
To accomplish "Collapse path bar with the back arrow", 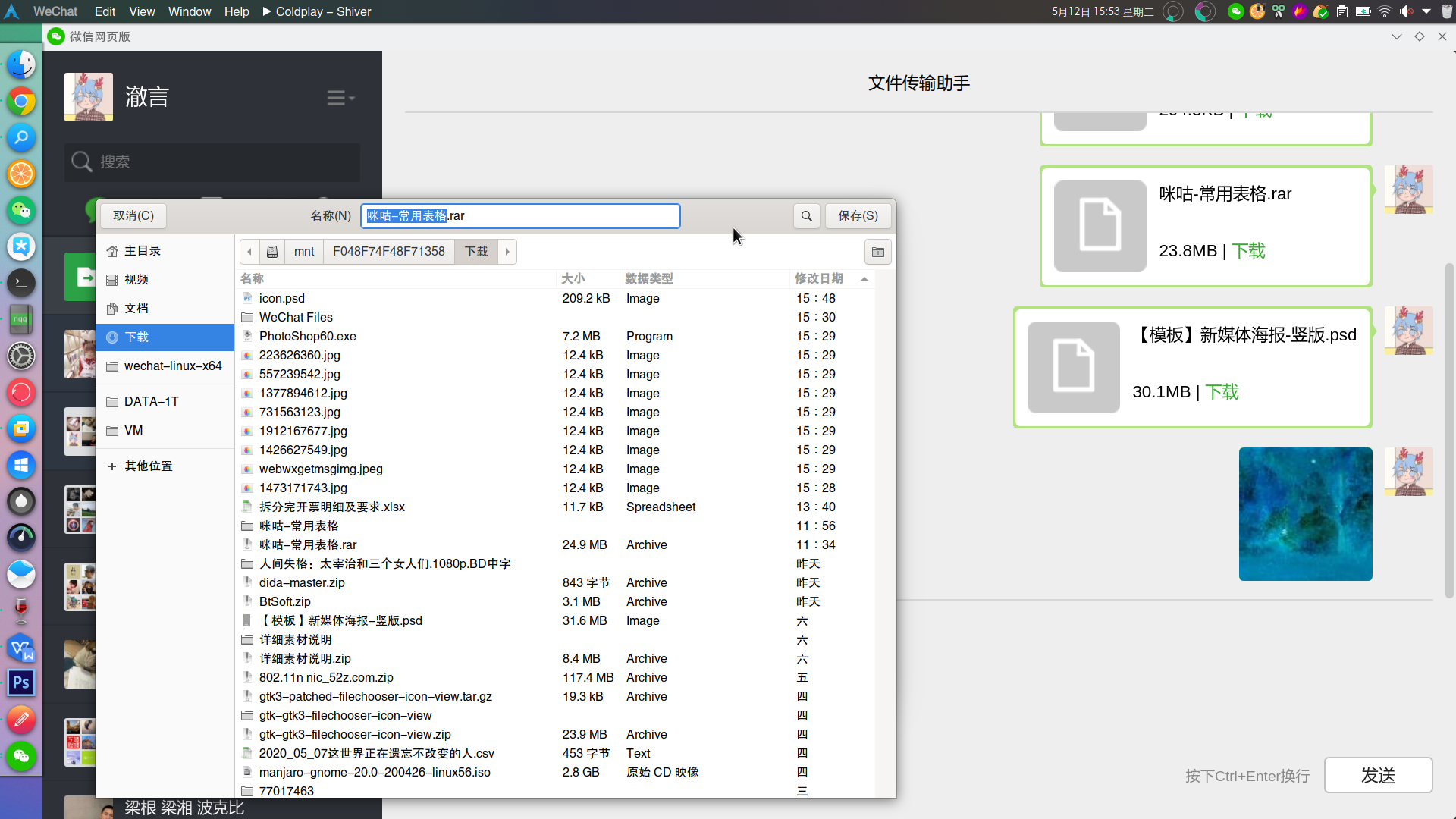I will [249, 252].
